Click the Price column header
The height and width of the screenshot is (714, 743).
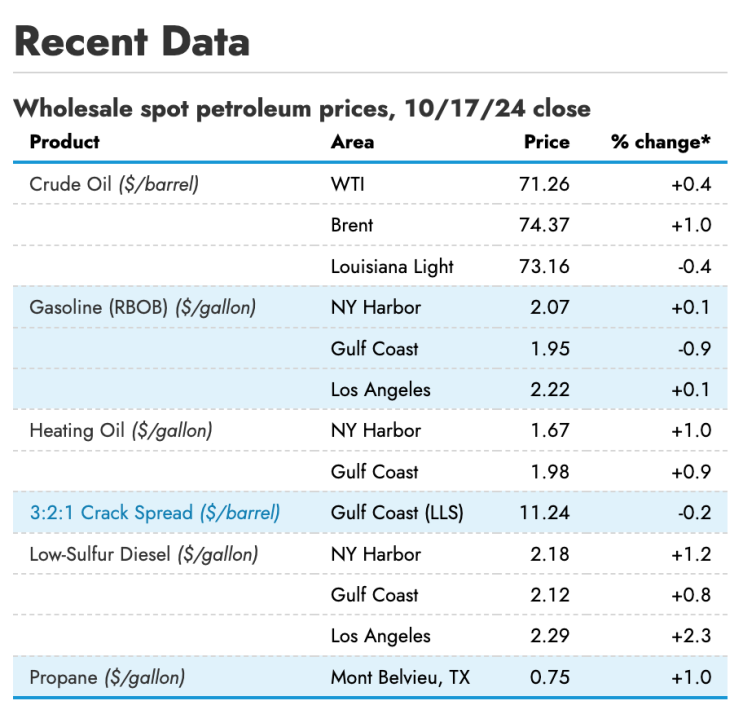(546, 142)
